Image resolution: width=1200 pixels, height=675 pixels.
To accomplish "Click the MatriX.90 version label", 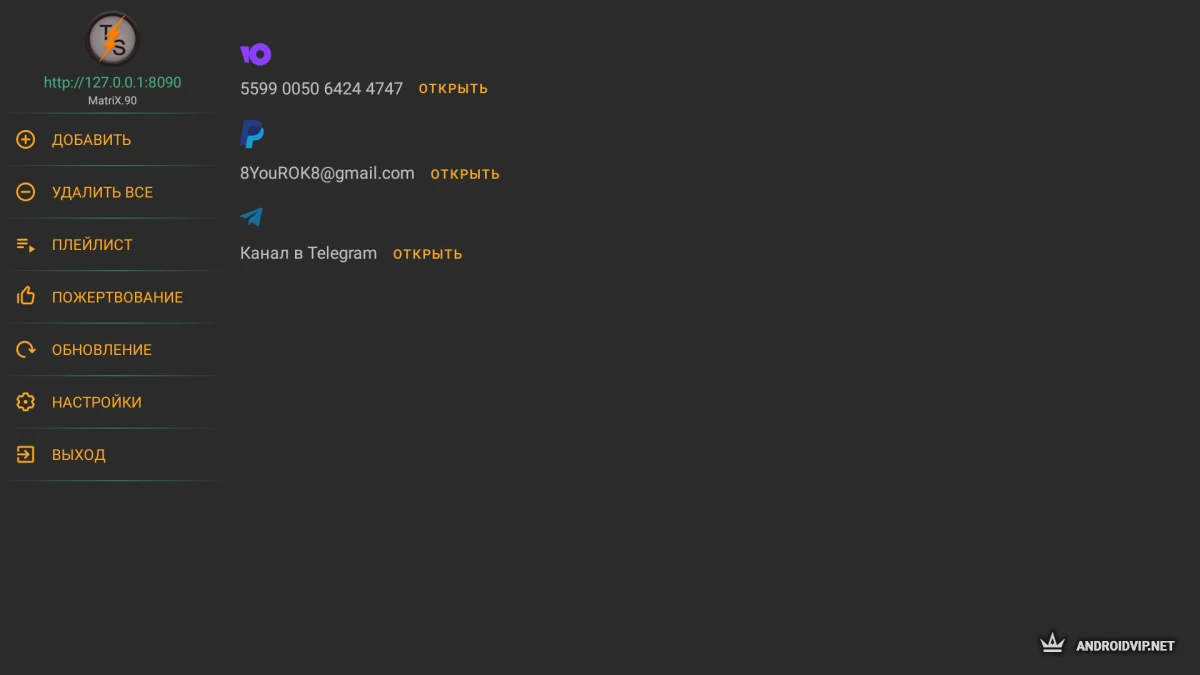I will [x=112, y=101].
